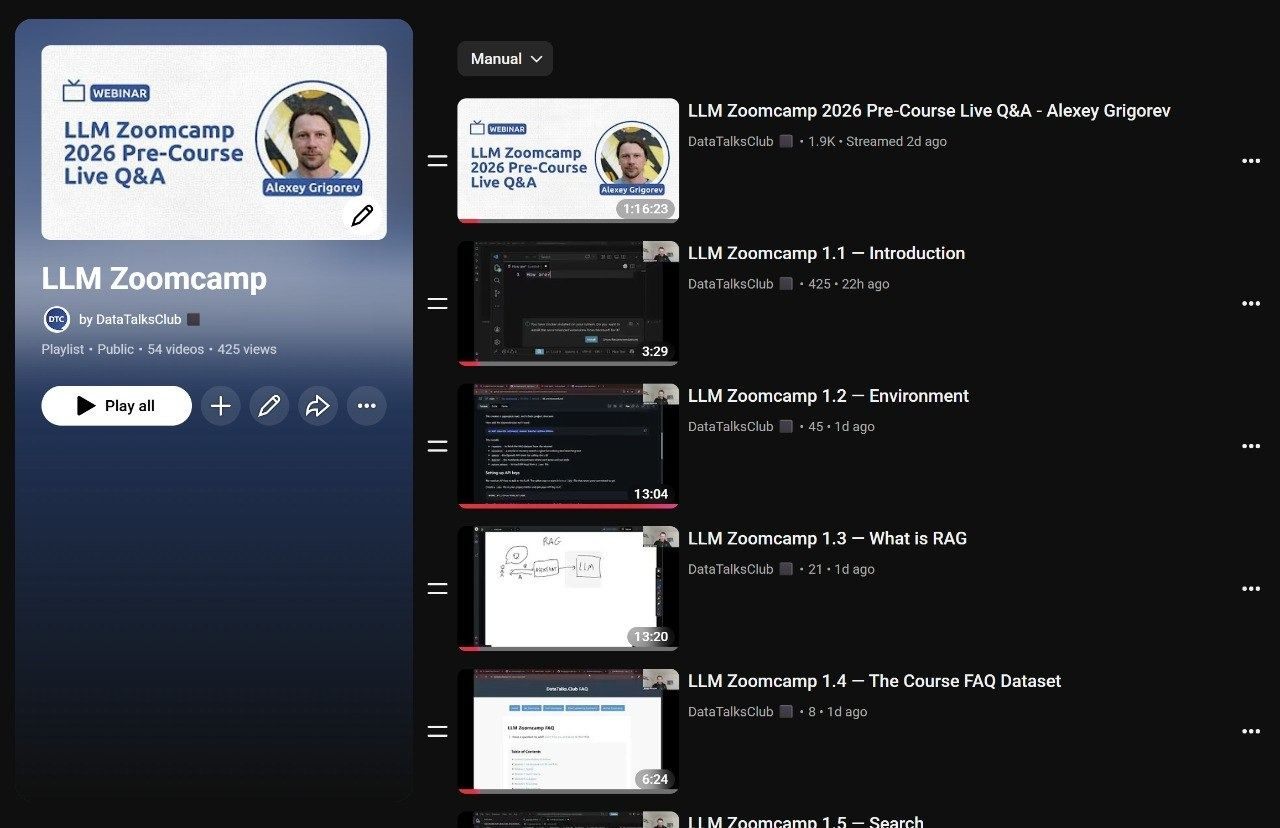The image size is (1280, 828).
Task: Grab reorder handle of Pre-Course Live Q&A video
Action: tap(437, 160)
